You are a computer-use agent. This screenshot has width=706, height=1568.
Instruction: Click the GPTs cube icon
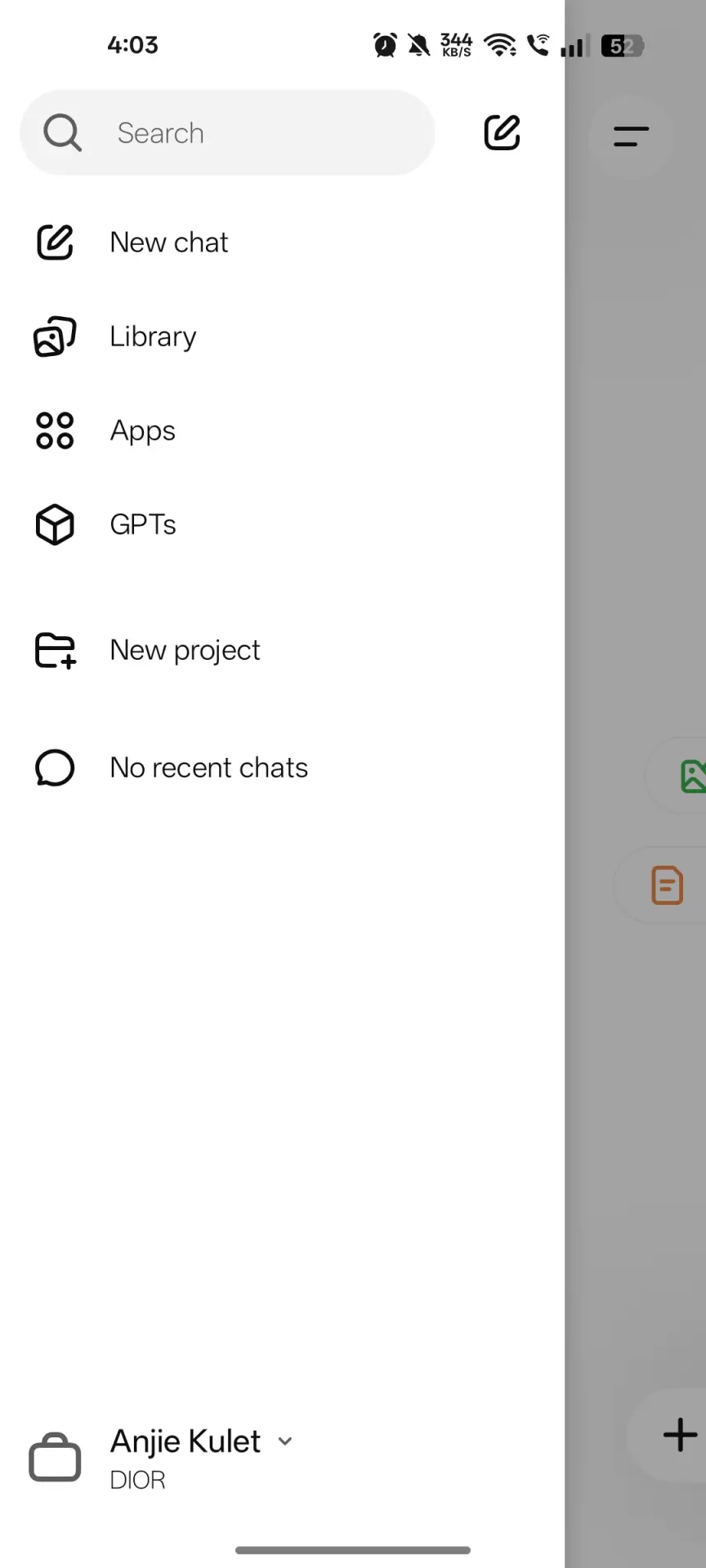(55, 524)
